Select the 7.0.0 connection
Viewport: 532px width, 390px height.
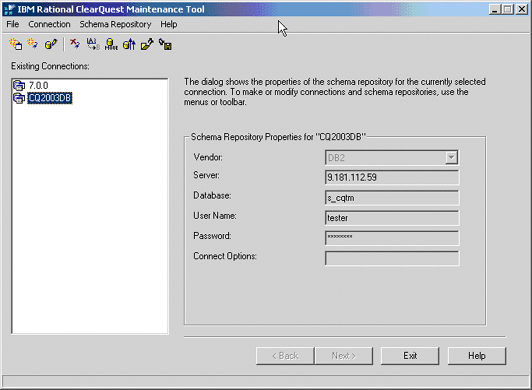tap(38, 85)
